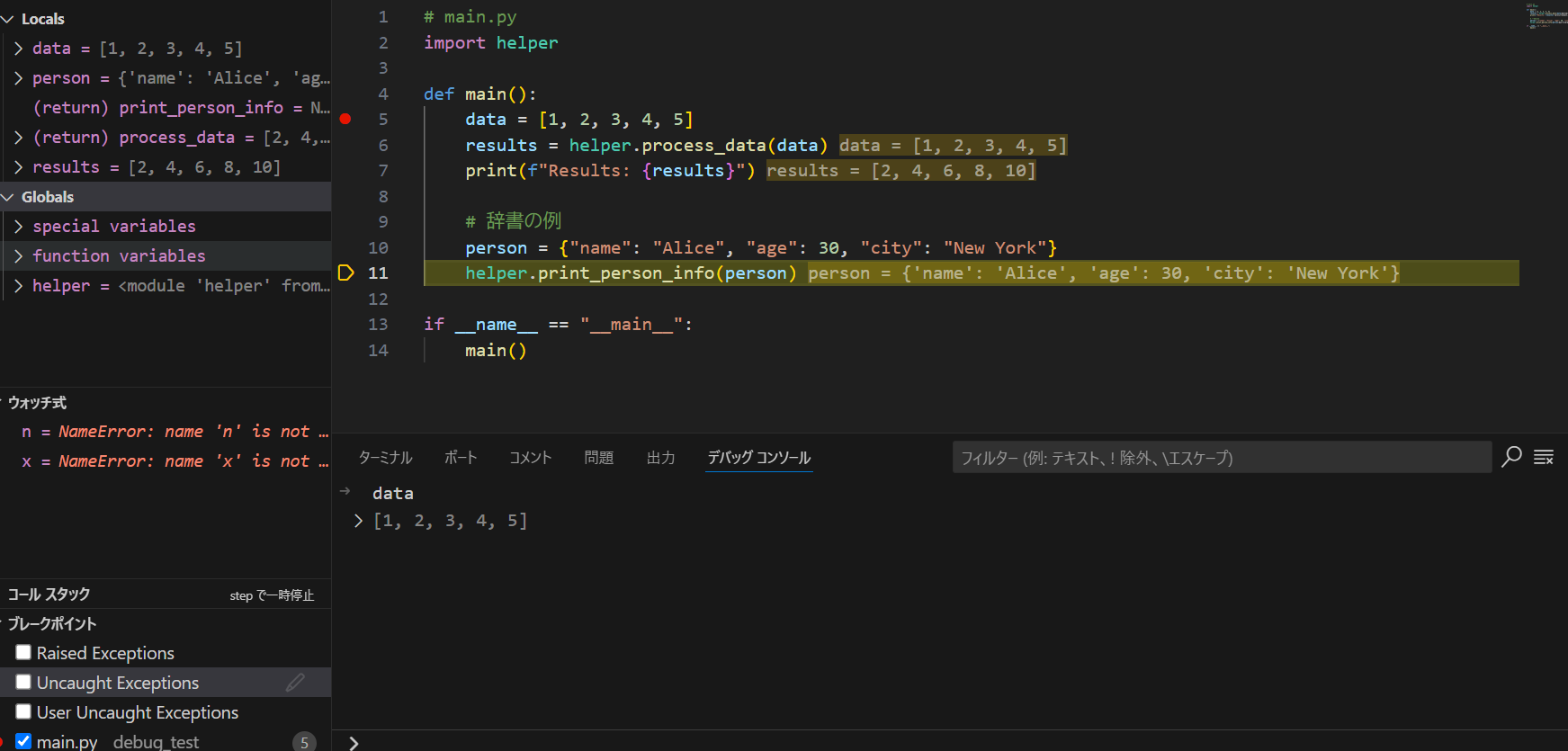
Task: Select the watch expression n NameError row
Action: pos(166,432)
